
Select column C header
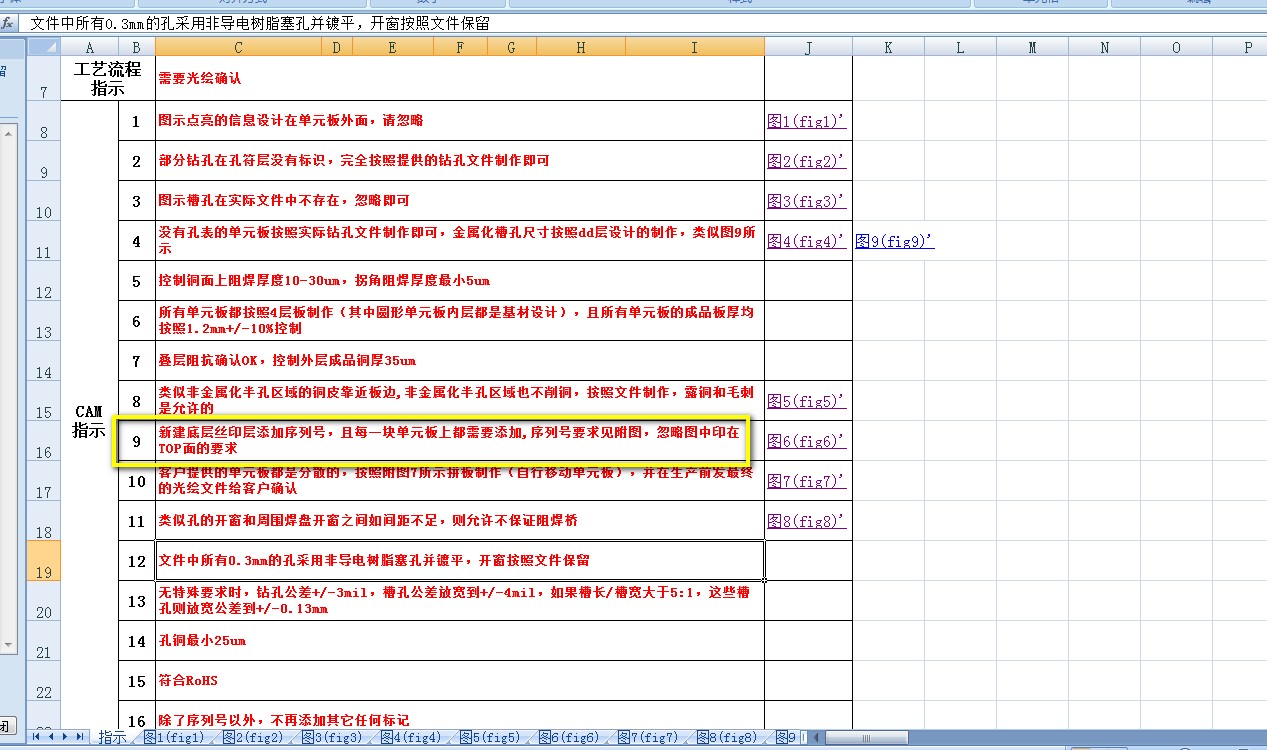click(x=238, y=47)
